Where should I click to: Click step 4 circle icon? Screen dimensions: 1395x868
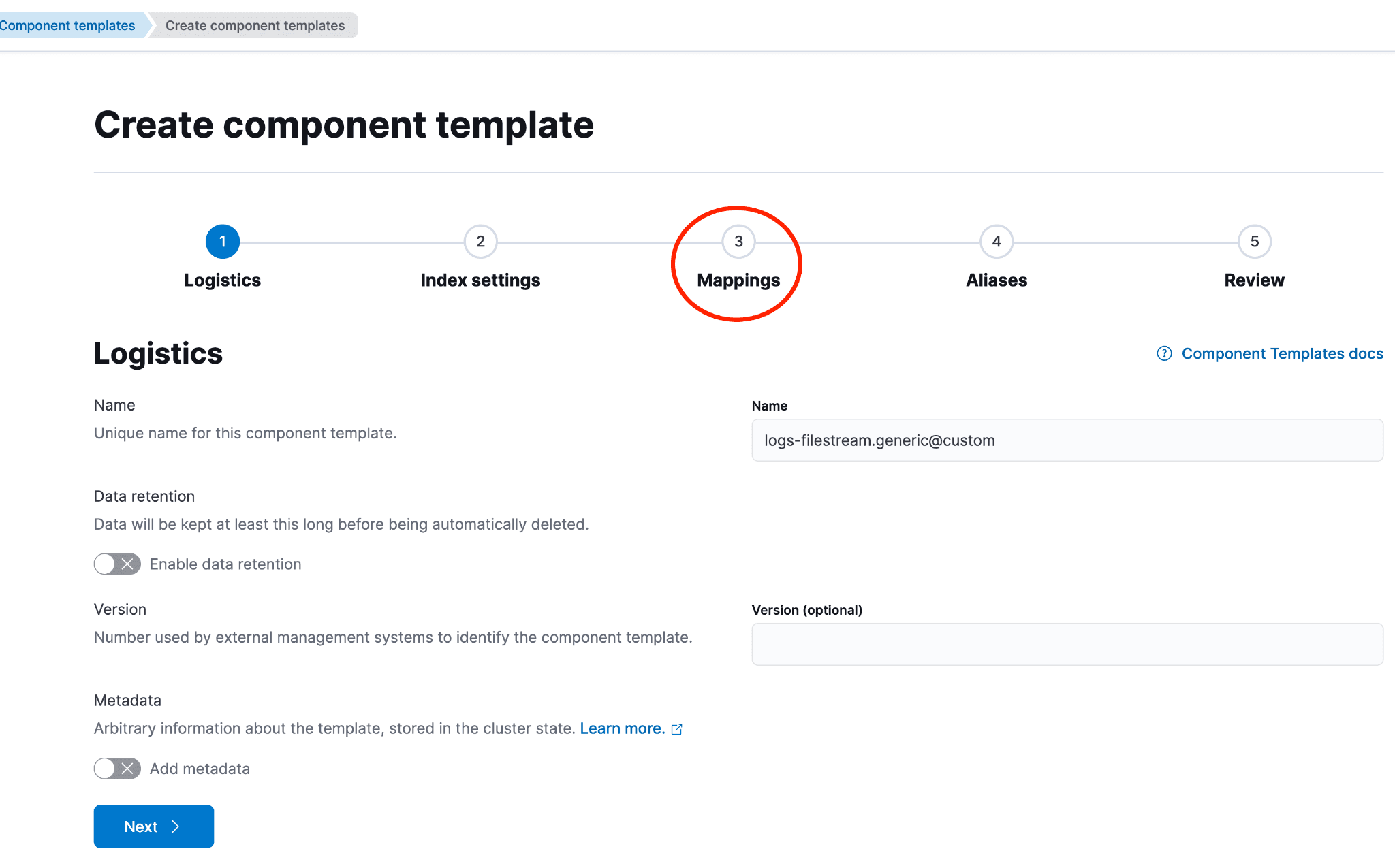coord(996,242)
